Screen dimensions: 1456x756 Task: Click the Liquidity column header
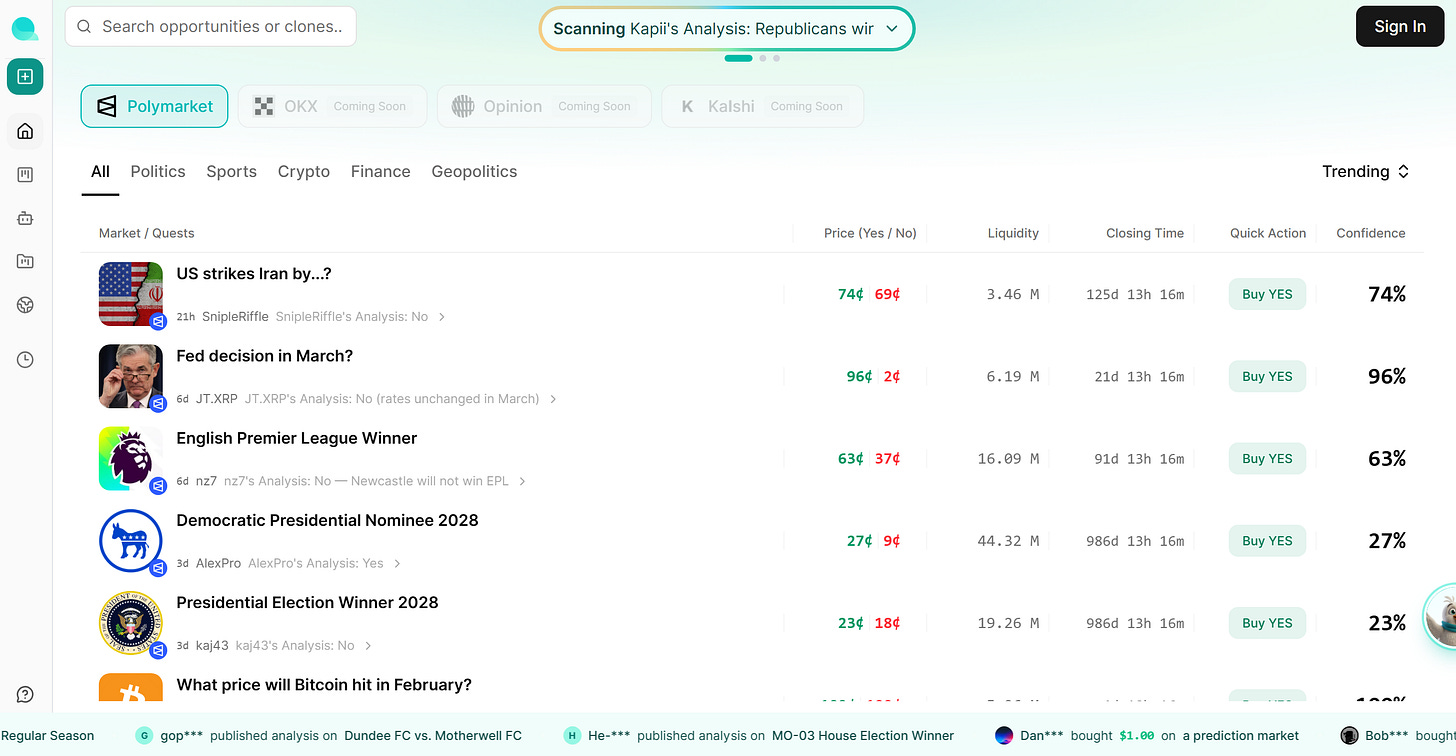pos(1013,233)
